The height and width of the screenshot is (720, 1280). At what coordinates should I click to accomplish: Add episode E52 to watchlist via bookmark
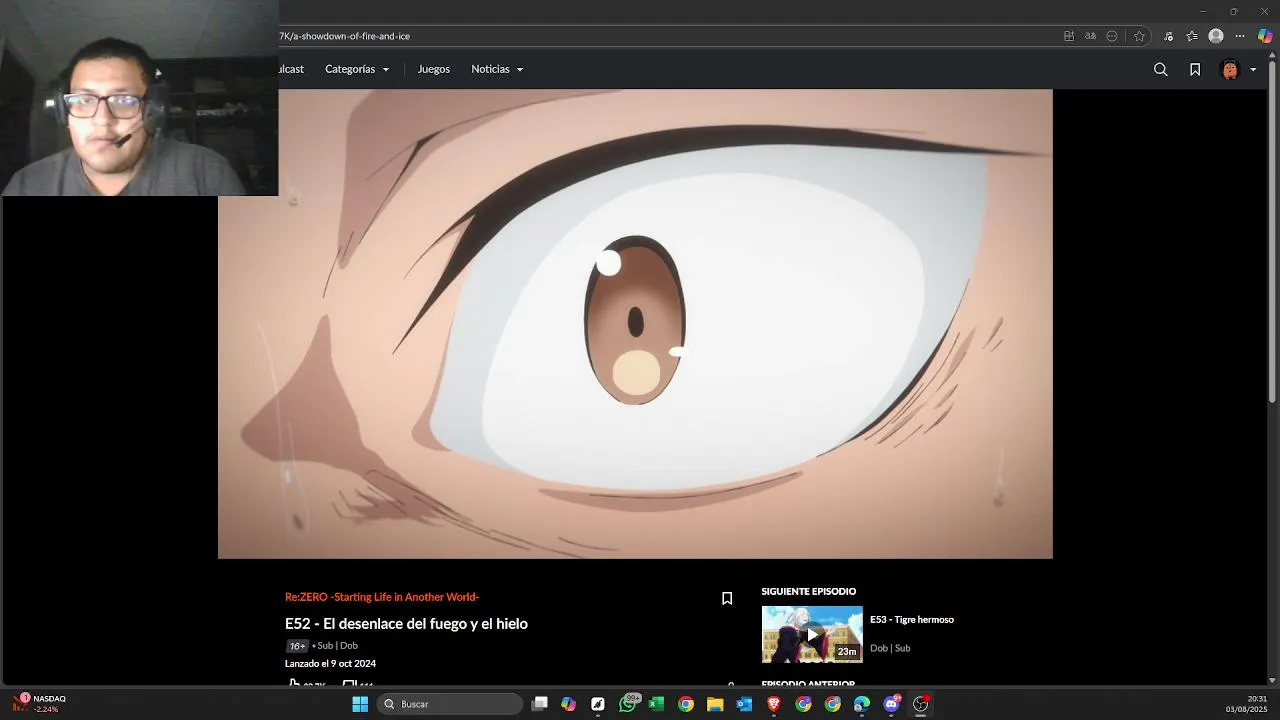727,598
